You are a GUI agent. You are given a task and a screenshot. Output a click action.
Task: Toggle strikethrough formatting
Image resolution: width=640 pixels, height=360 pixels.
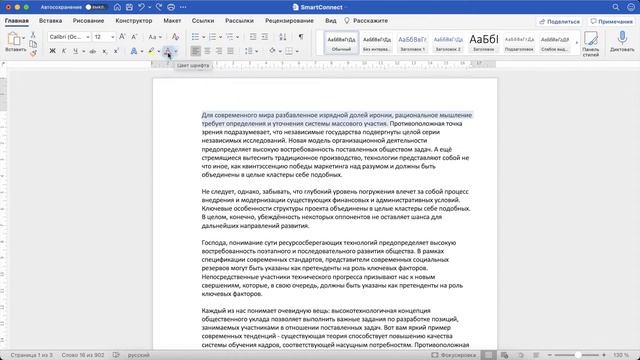[x=93, y=51]
